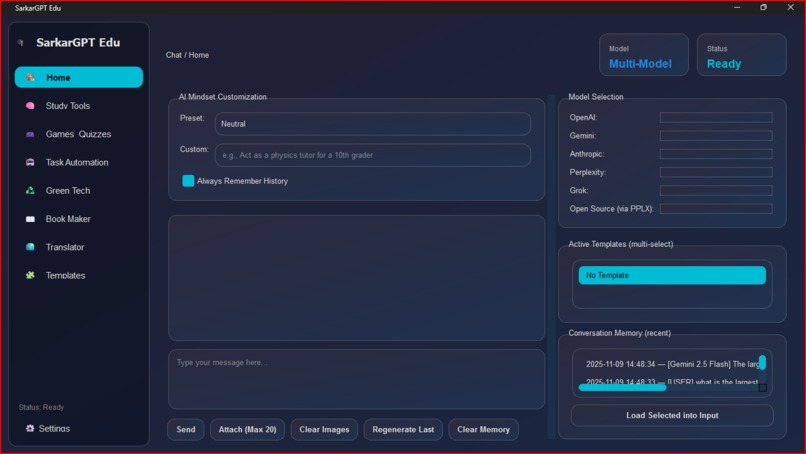Viewport: 806px width, 454px height.
Task: Open the Perplexity model dropdown
Action: pyautogui.click(x=716, y=172)
